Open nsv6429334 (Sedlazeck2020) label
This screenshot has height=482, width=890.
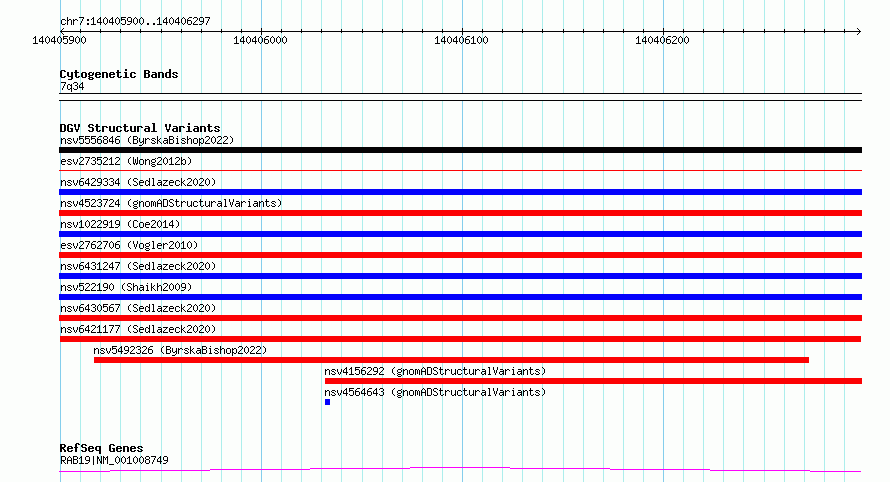[138, 182]
